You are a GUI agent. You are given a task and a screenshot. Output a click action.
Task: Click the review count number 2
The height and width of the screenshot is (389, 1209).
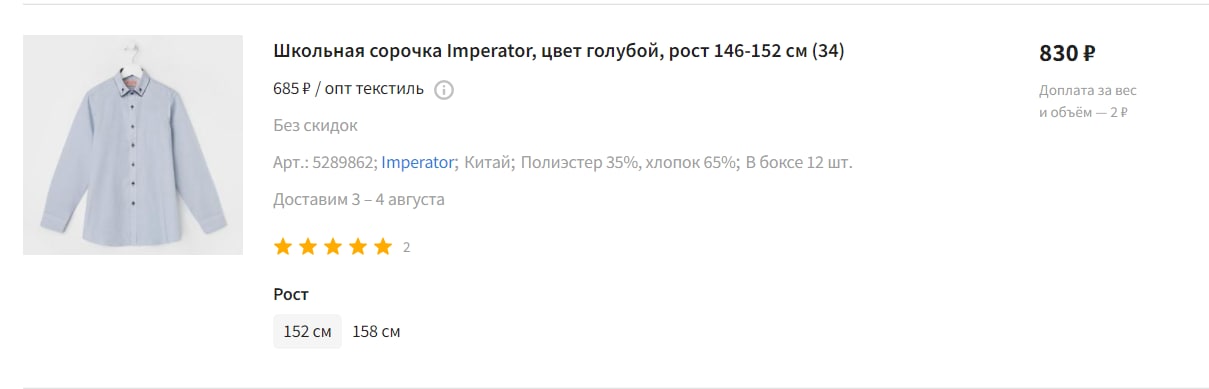tap(407, 248)
